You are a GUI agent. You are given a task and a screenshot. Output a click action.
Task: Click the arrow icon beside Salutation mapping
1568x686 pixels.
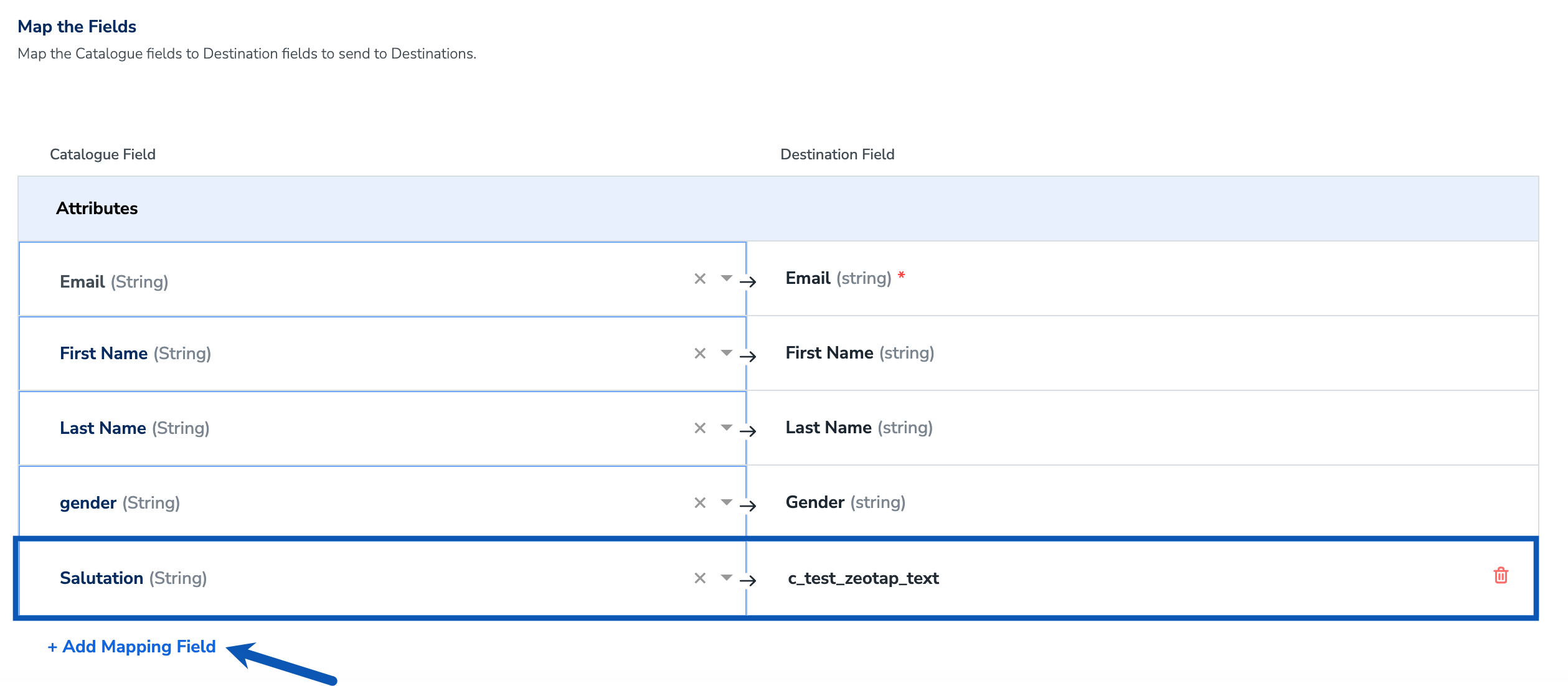pyautogui.click(x=748, y=580)
